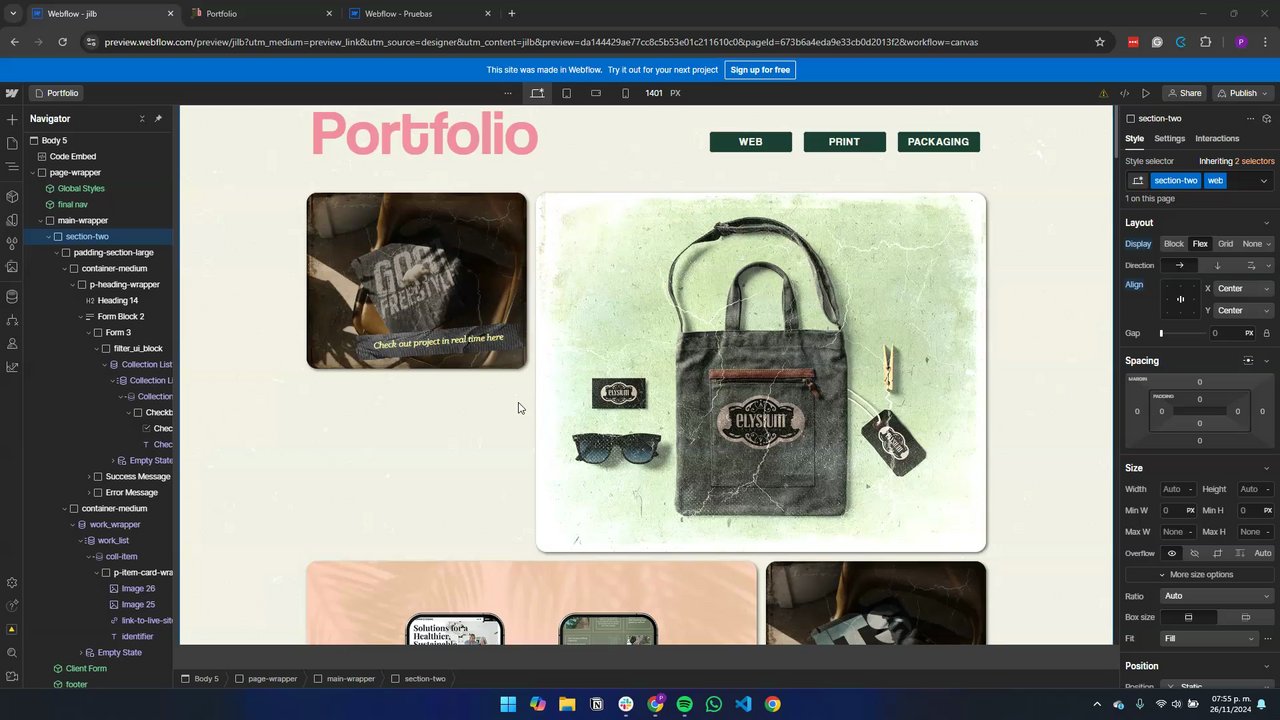Set Overflow to visible eye icon
Viewport: 1280px width, 720px height.
pos(1172,553)
